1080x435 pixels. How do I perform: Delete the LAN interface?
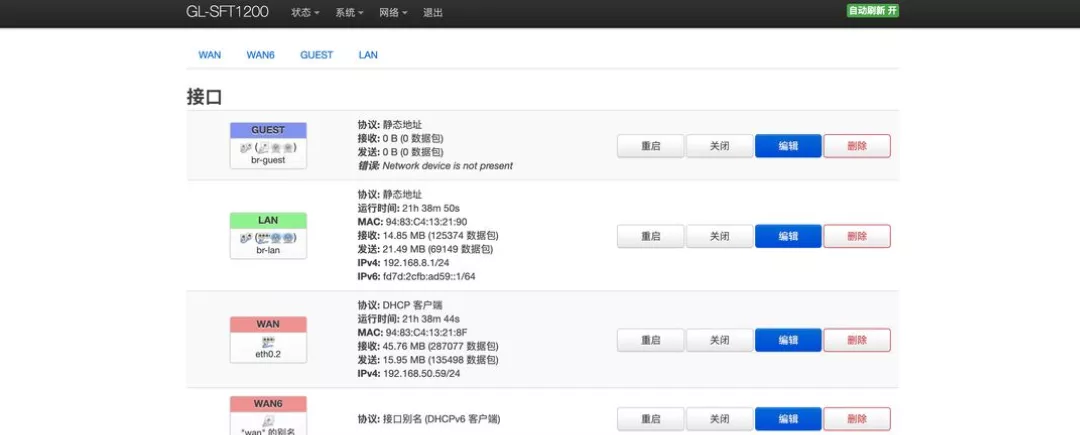click(857, 236)
